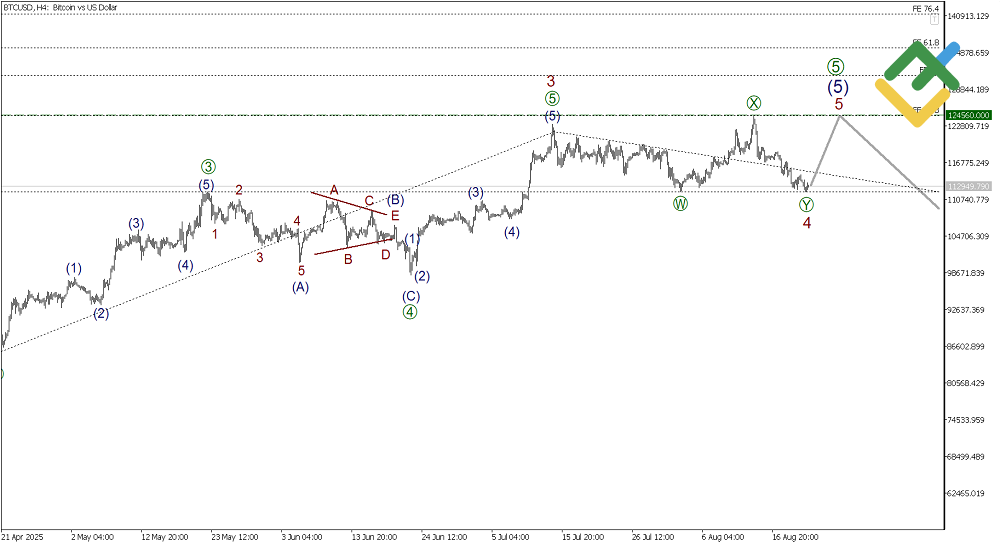This screenshot has width=1000, height=545.
Task: Click the small T icon under FE 76.4
Action: 934,20
